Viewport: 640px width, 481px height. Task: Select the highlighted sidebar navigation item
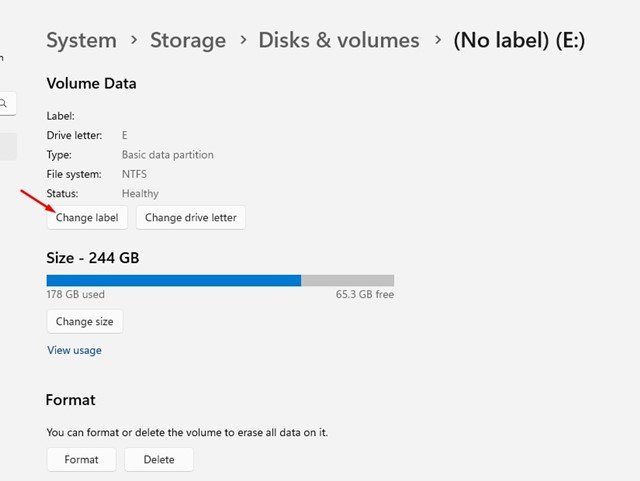click(7, 148)
